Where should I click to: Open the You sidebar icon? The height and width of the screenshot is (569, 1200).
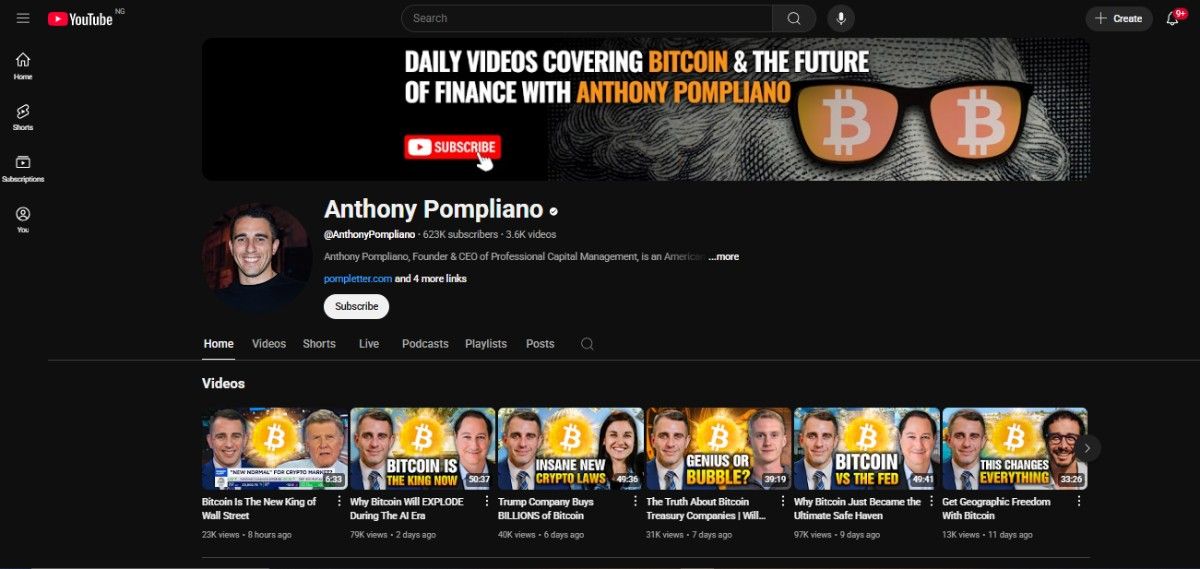point(23,219)
